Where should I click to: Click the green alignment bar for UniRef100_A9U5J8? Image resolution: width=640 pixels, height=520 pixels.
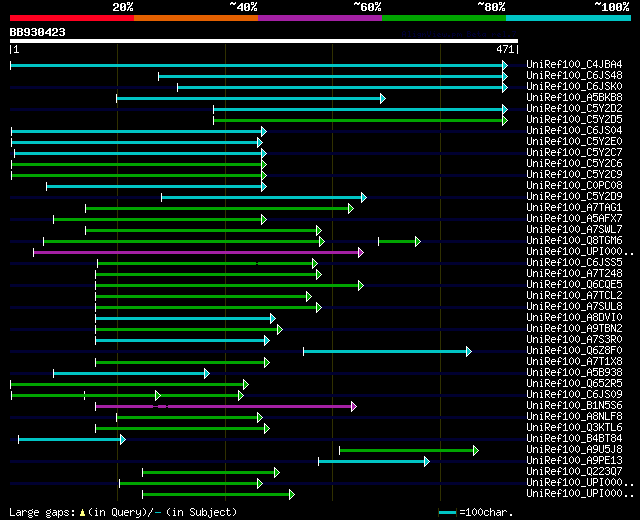409,451
